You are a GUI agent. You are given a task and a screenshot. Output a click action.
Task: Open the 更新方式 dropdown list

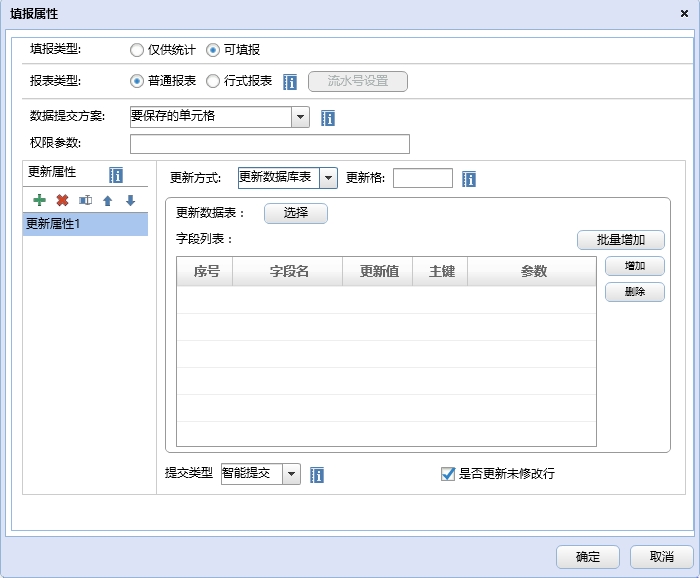pyautogui.click(x=327, y=178)
